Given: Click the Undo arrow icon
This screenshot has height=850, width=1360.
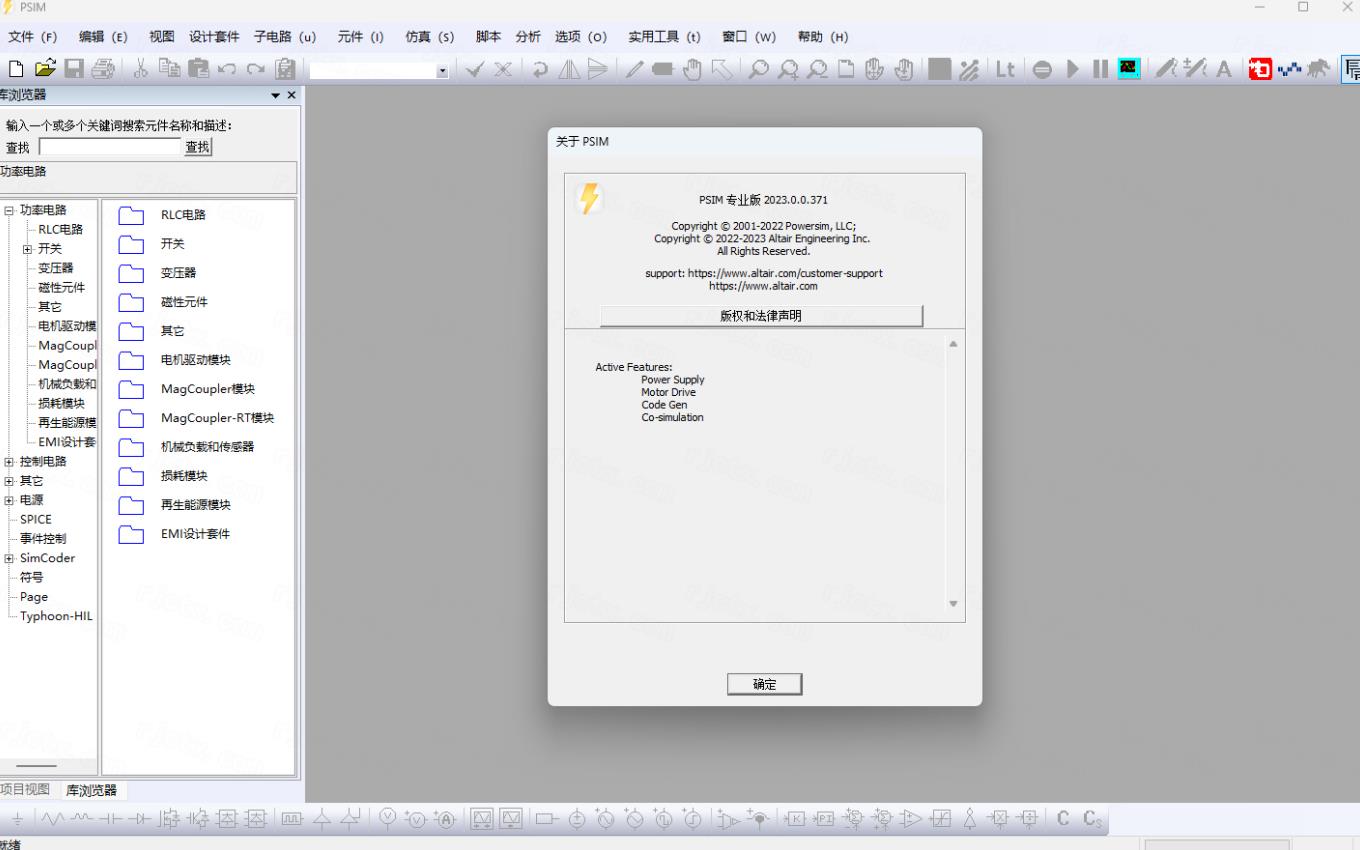Looking at the screenshot, I should (x=227, y=69).
